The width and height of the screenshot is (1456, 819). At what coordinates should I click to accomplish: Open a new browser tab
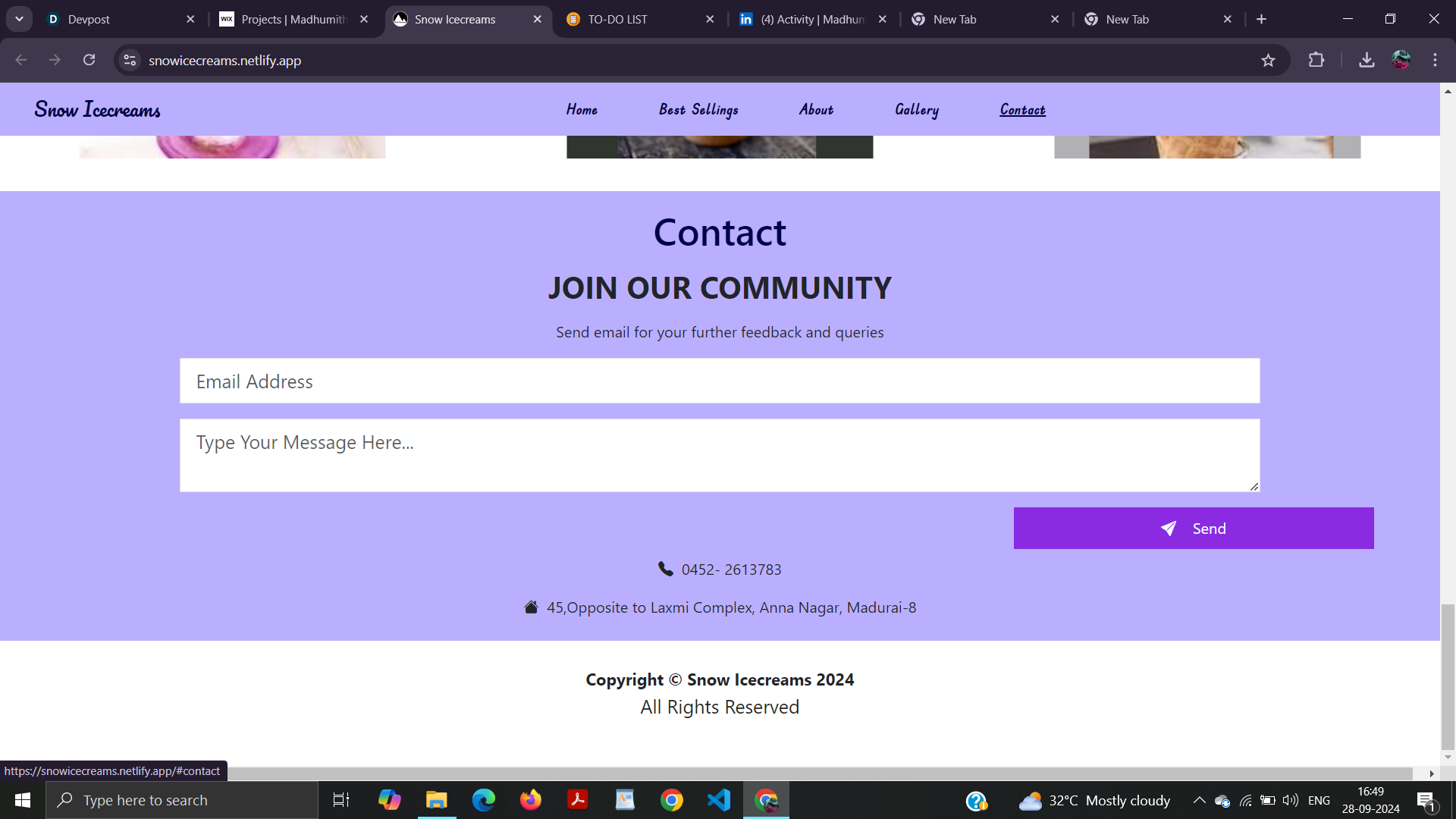click(x=1261, y=19)
